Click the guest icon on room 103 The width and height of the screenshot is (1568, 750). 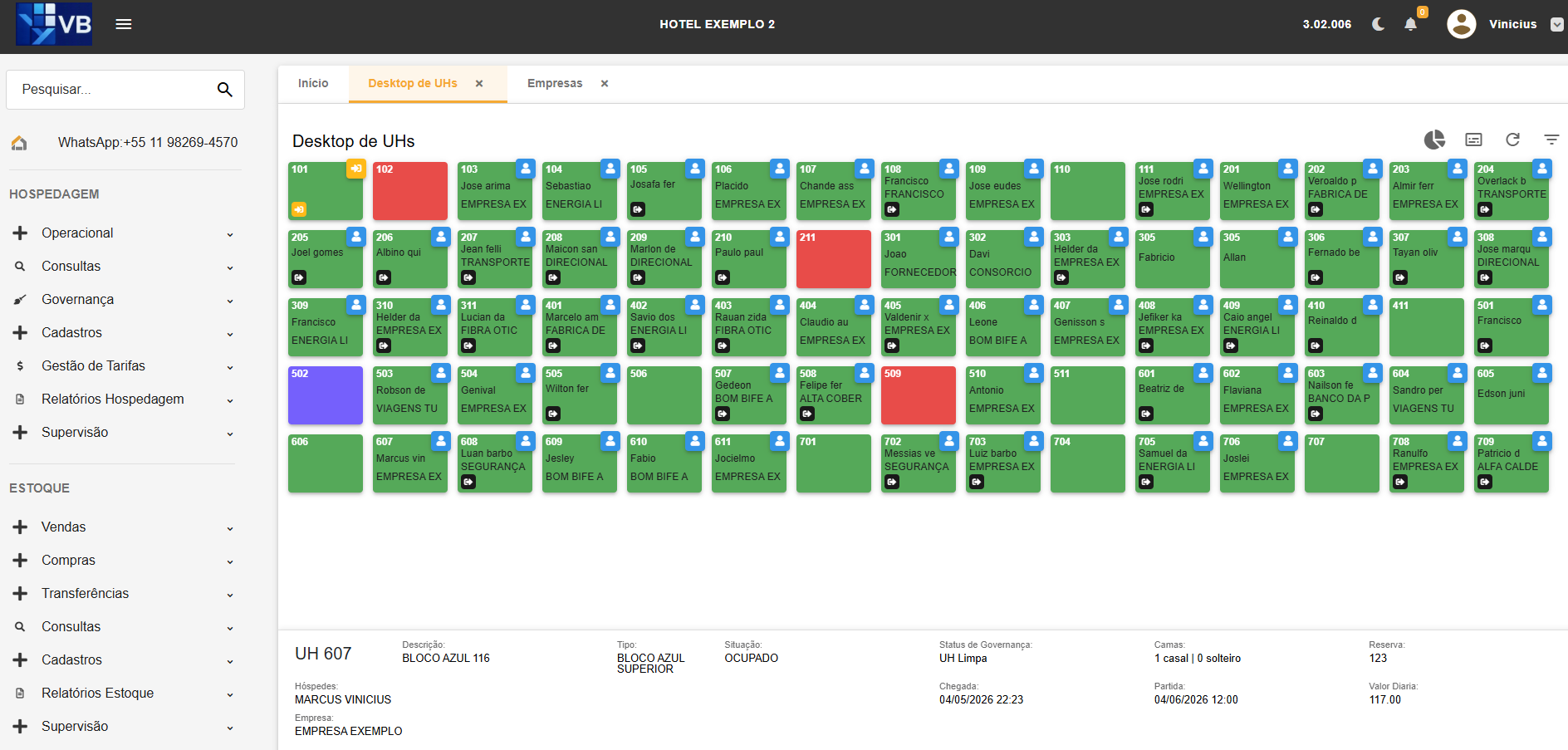point(525,169)
